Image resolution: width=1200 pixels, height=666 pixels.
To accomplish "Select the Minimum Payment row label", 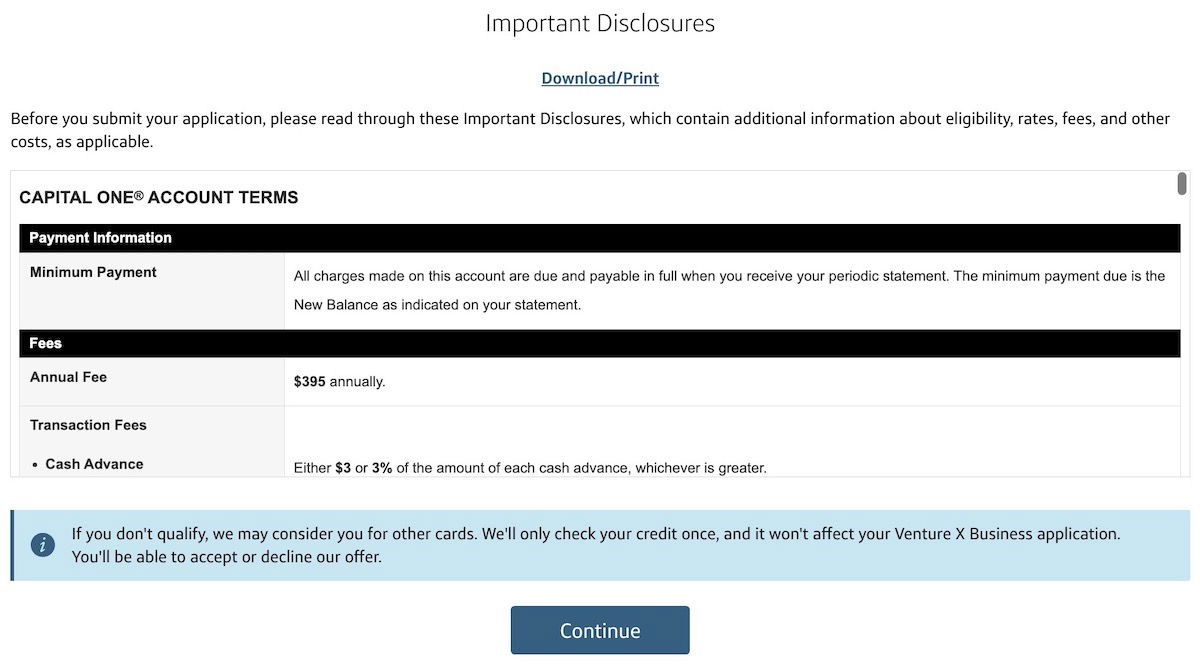I will pos(93,272).
